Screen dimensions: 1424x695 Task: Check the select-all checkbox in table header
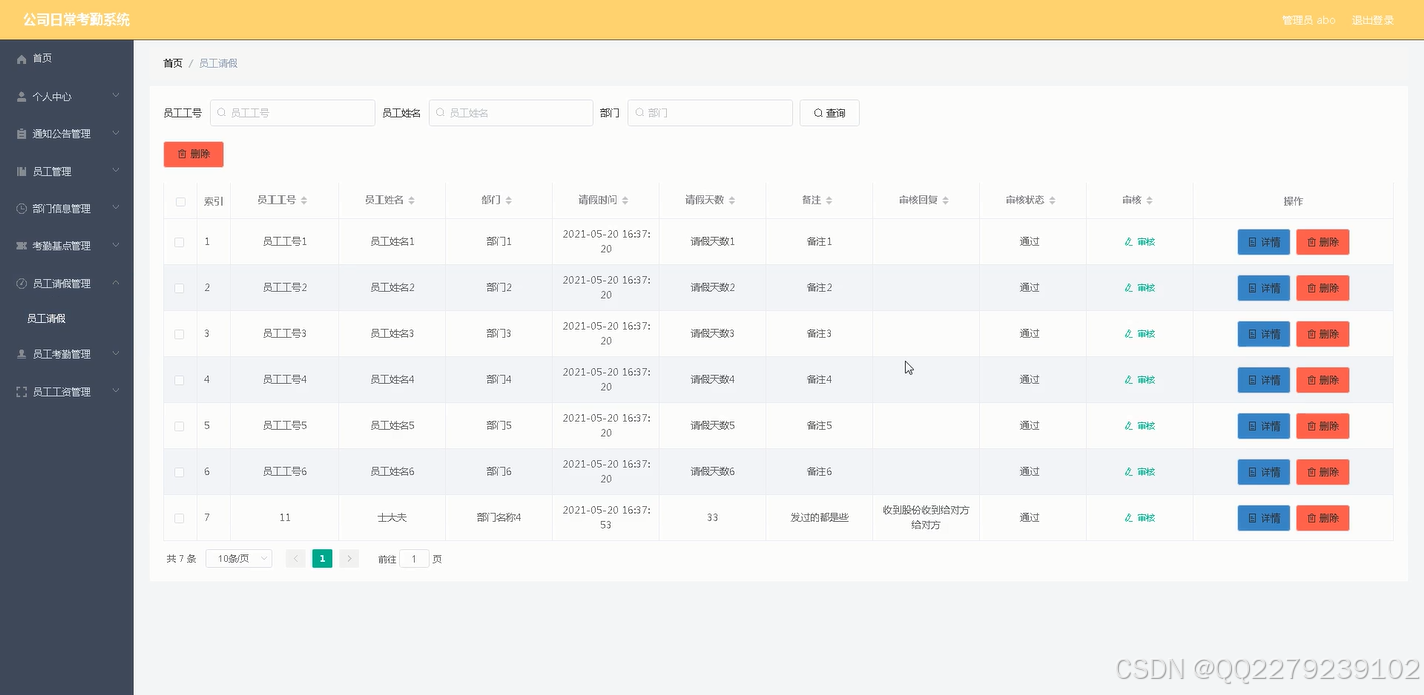(180, 200)
